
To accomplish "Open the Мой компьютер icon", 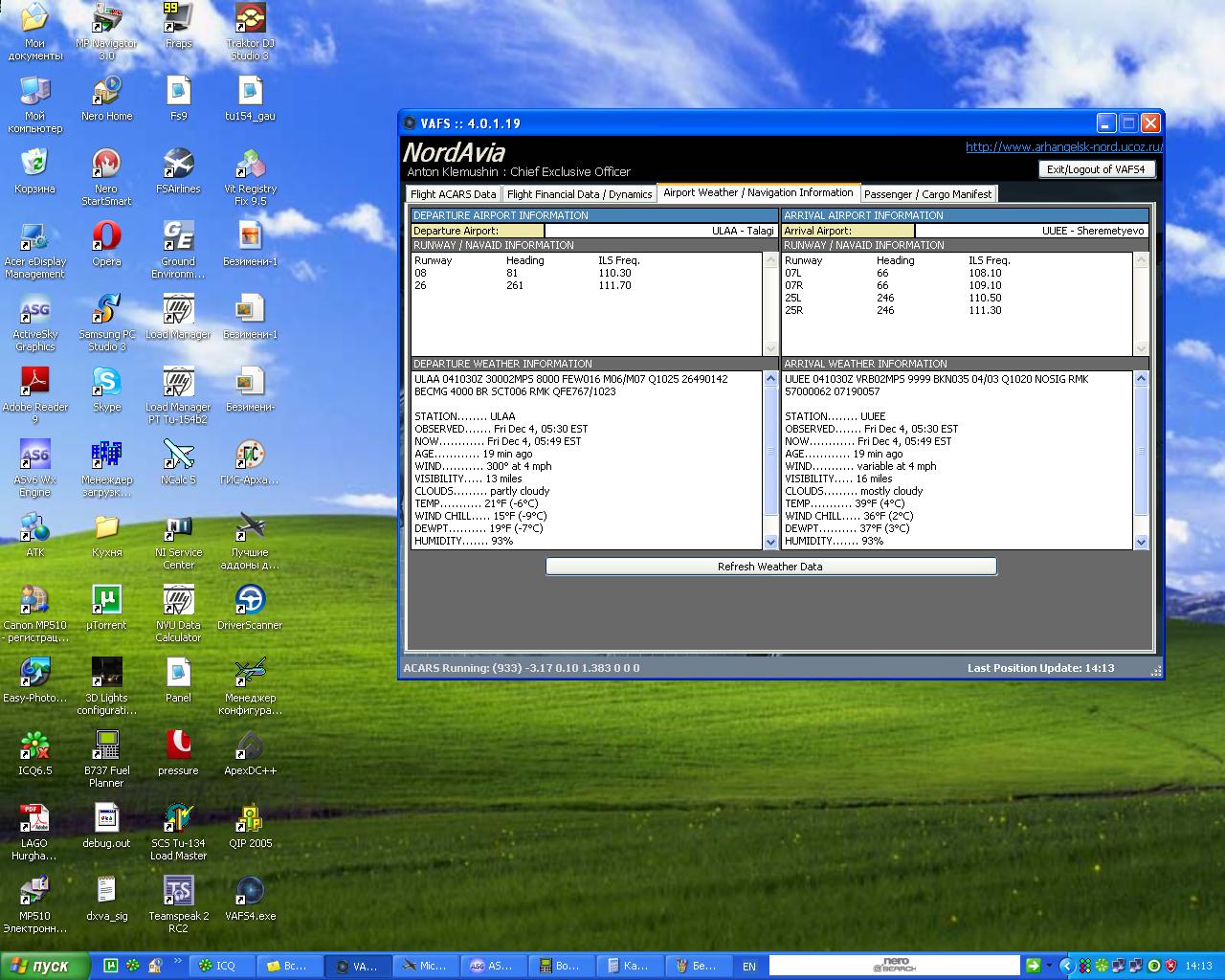I will 34,104.
